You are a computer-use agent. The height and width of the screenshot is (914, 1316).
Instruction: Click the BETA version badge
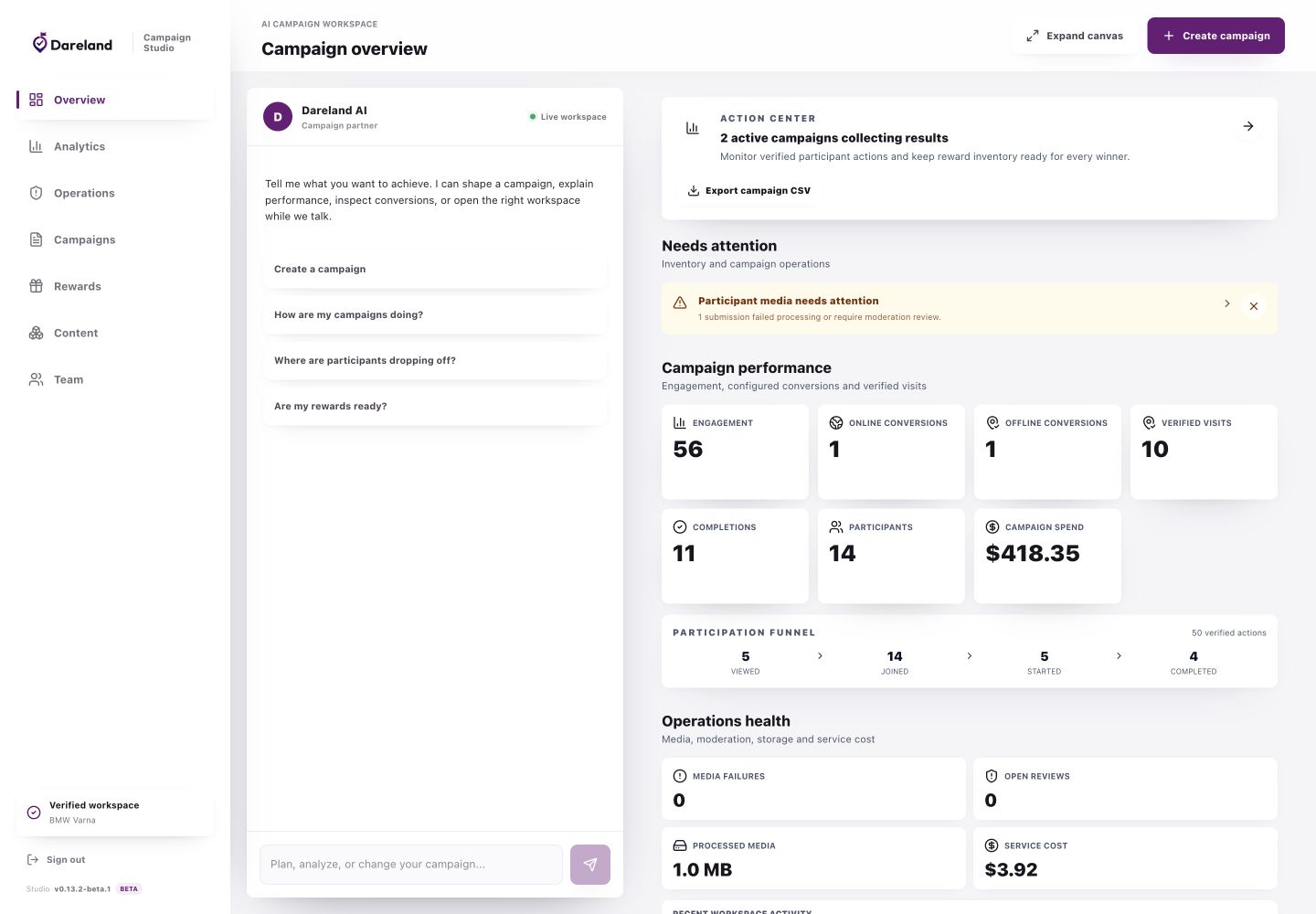129,888
